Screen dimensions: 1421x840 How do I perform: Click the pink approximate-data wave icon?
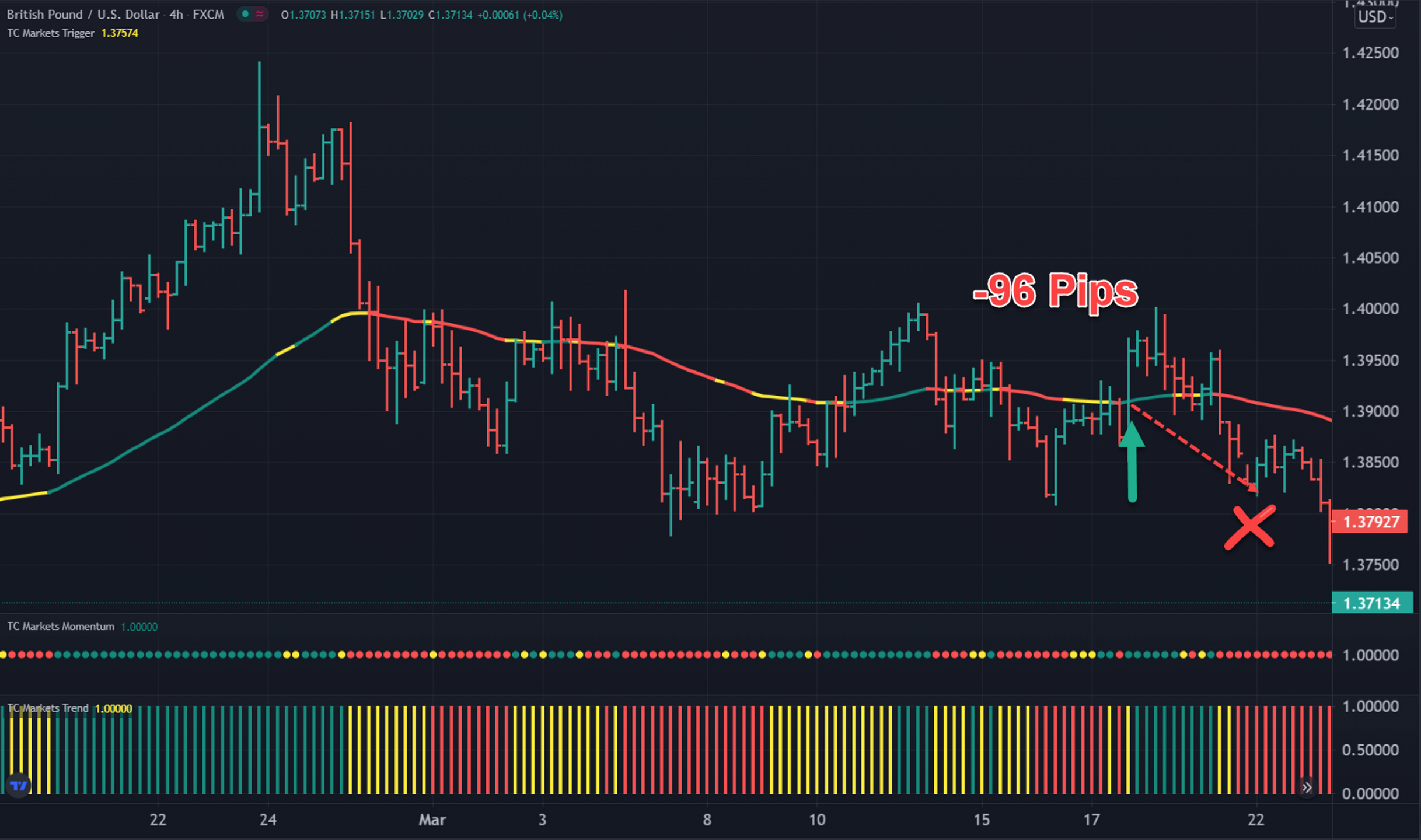[260, 14]
